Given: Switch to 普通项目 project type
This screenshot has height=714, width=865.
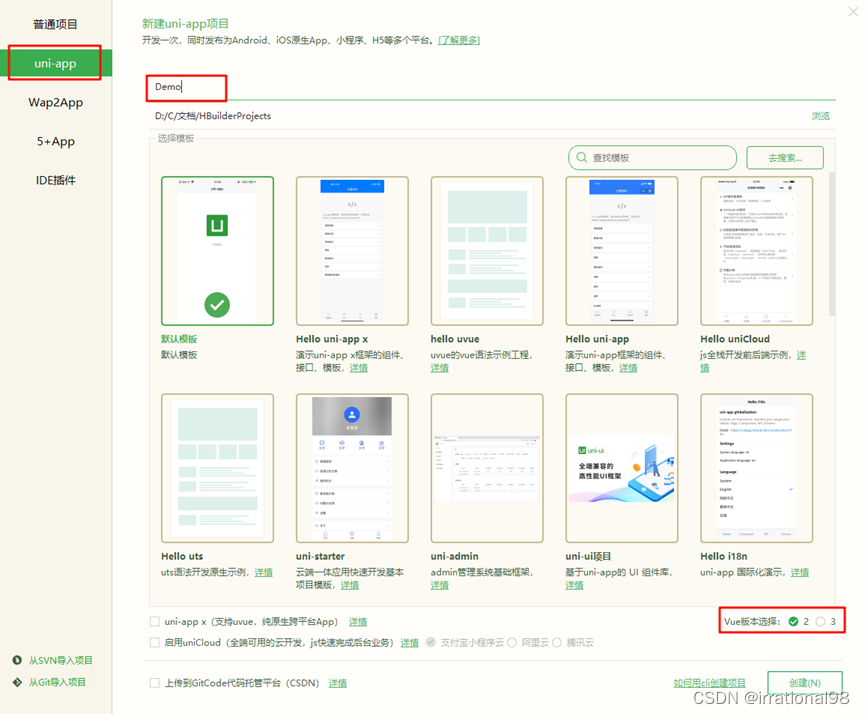Looking at the screenshot, I should click(56, 24).
